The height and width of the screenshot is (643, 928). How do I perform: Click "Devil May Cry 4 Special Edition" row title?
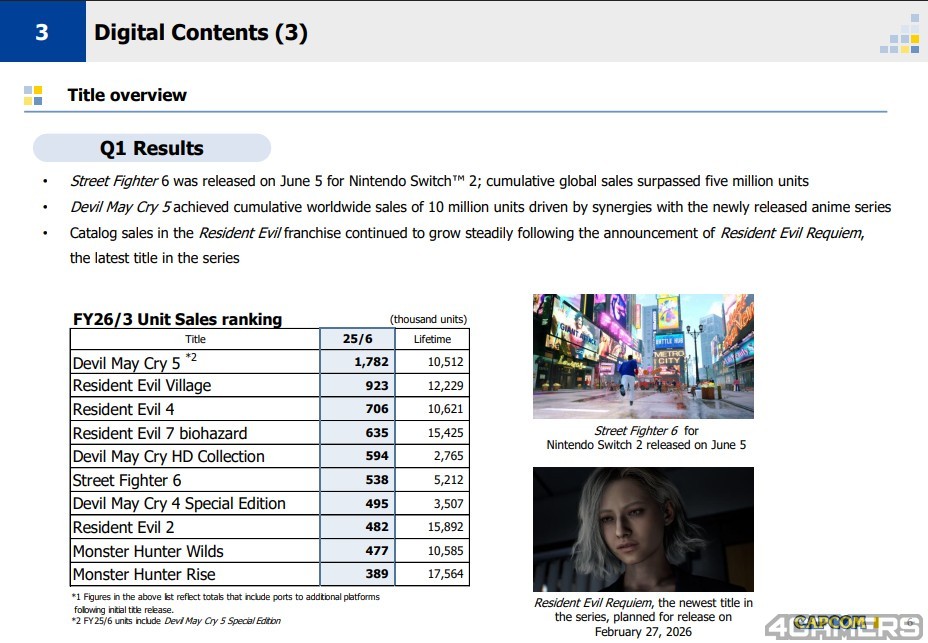click(x=179, y=504)
